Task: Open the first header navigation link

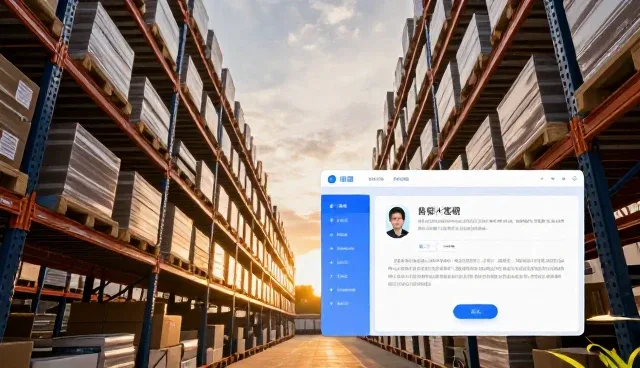Action: pyautogui.click(x=376, y=179)
